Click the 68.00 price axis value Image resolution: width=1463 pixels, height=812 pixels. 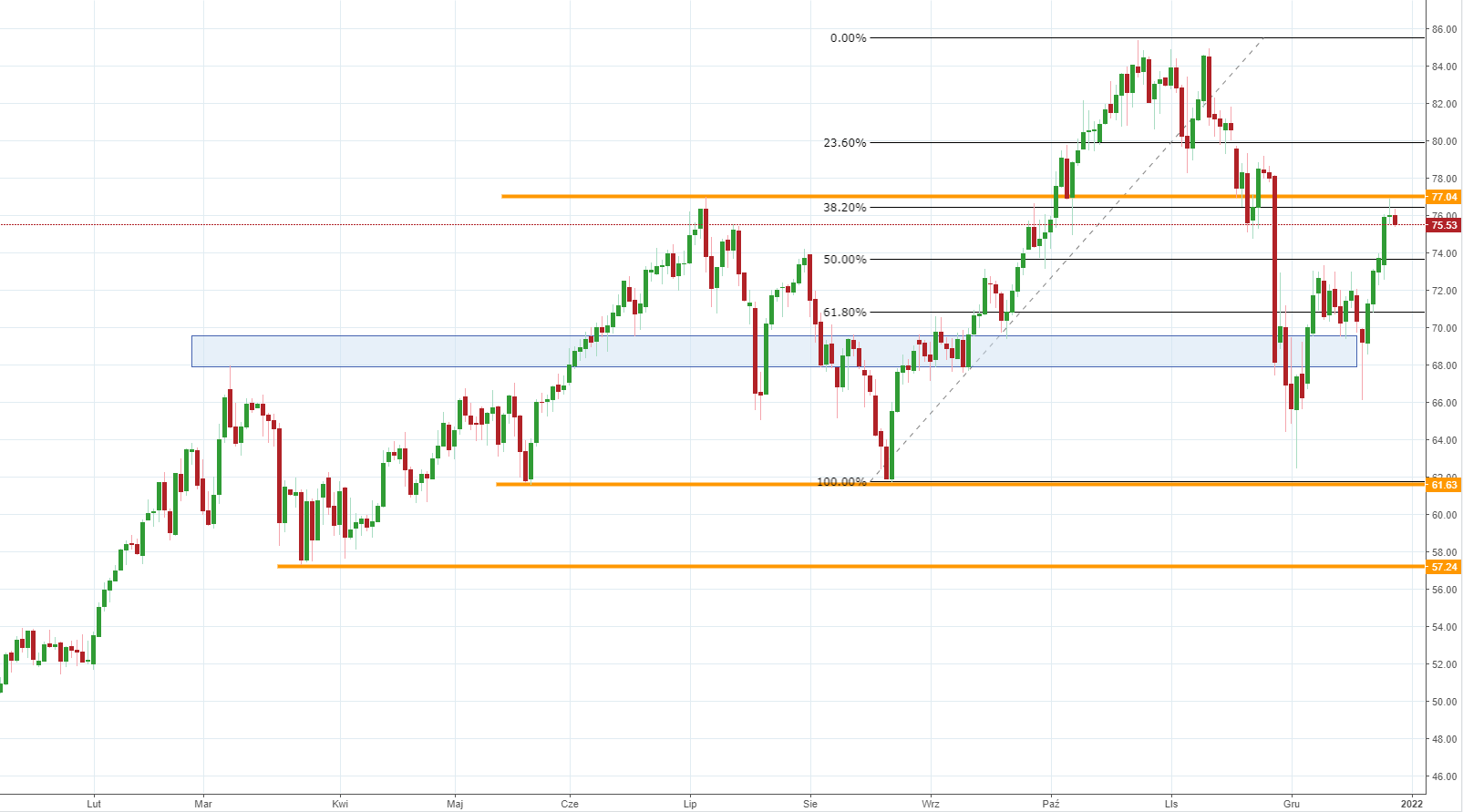(1444, 365)
